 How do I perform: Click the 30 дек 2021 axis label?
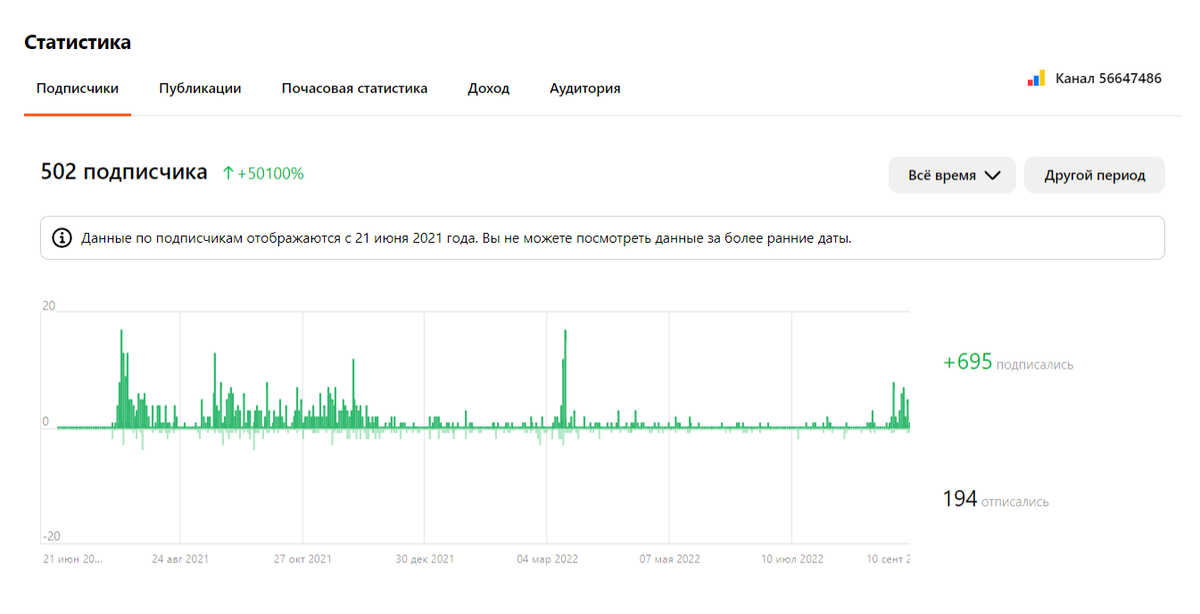(x=425, y=559)
